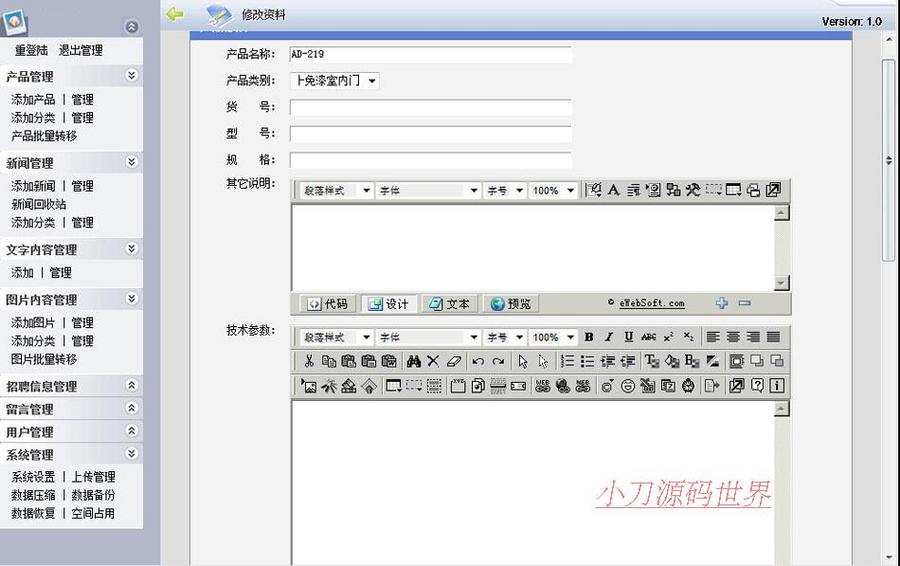The width and height of the screenshot is (900, 566).
Task: Increase editor height with blue plus icon
Action: [722, 303]
